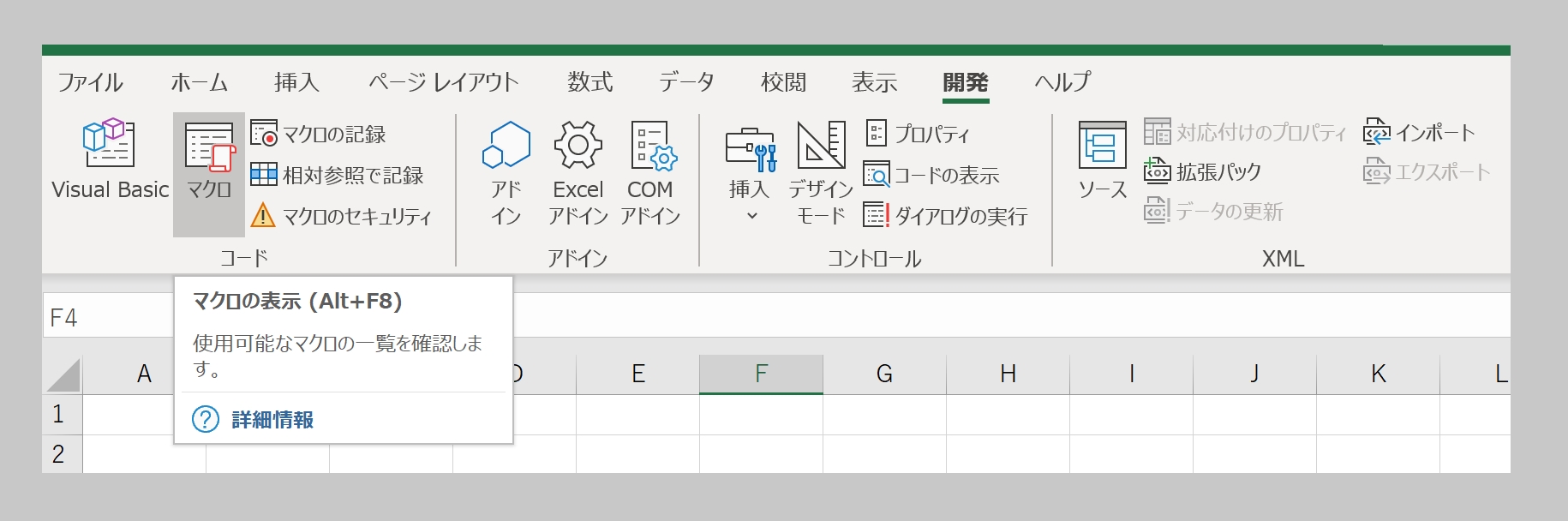The image size is (1568, 521).
Task: Select the 開発 tab
Action: point(966,82)
